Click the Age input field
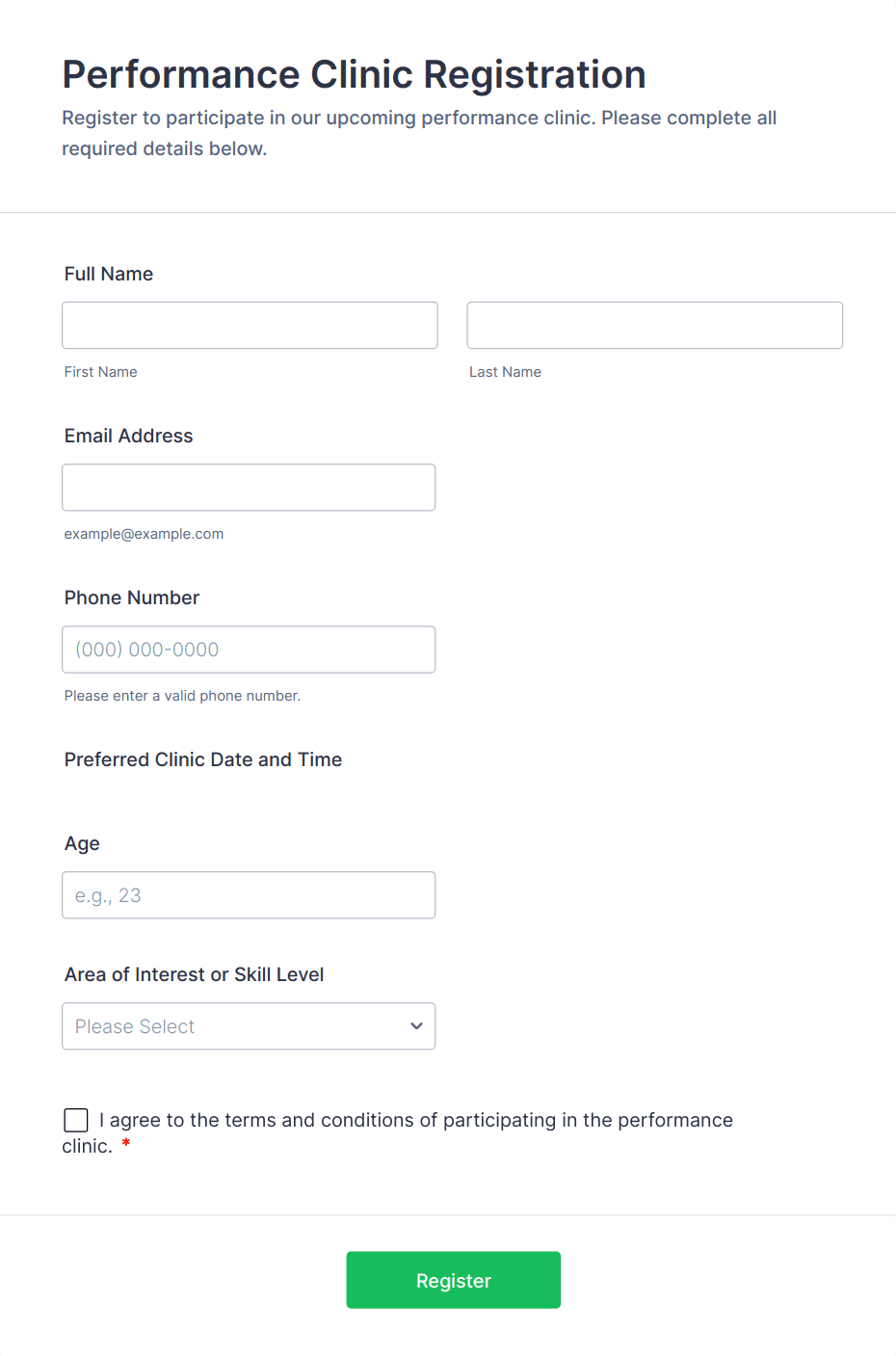896x1356 pixels. coord(249,895)
